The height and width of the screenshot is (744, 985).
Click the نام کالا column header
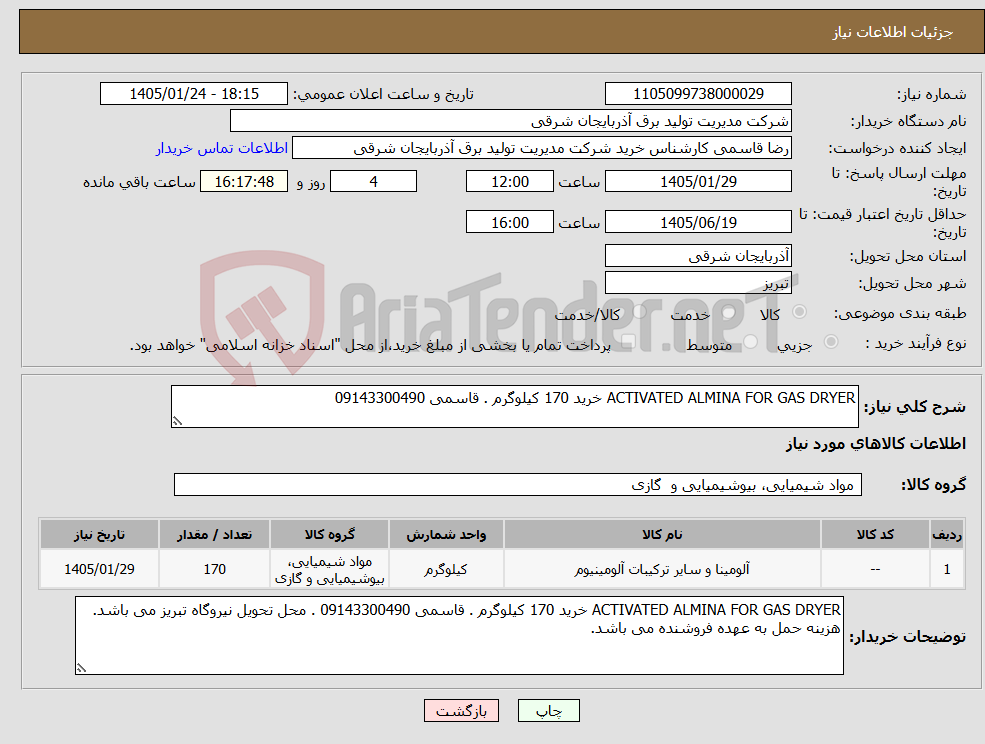point(662,534)
